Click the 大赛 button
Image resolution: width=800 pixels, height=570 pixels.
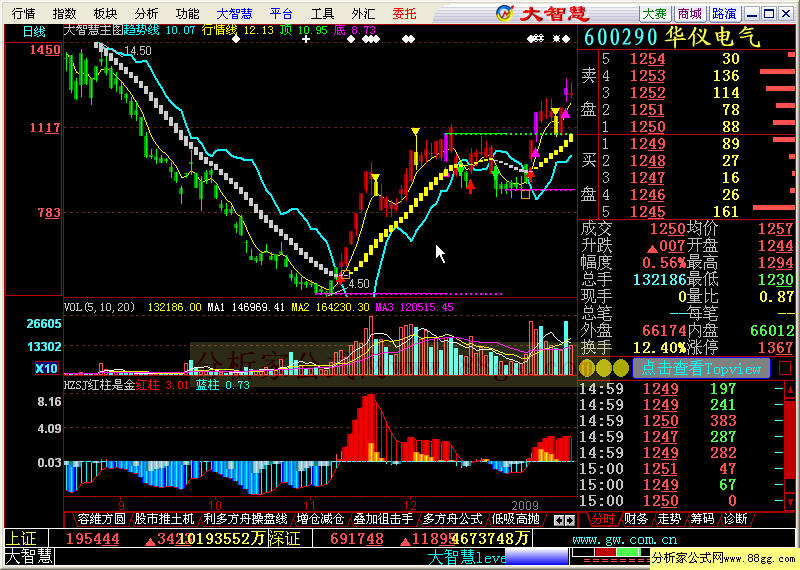(655, 14)
